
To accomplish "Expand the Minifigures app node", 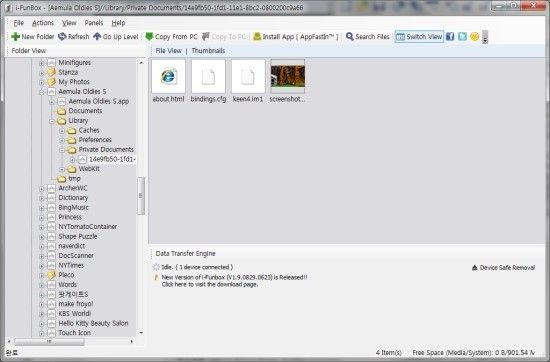I will point(41,63).
